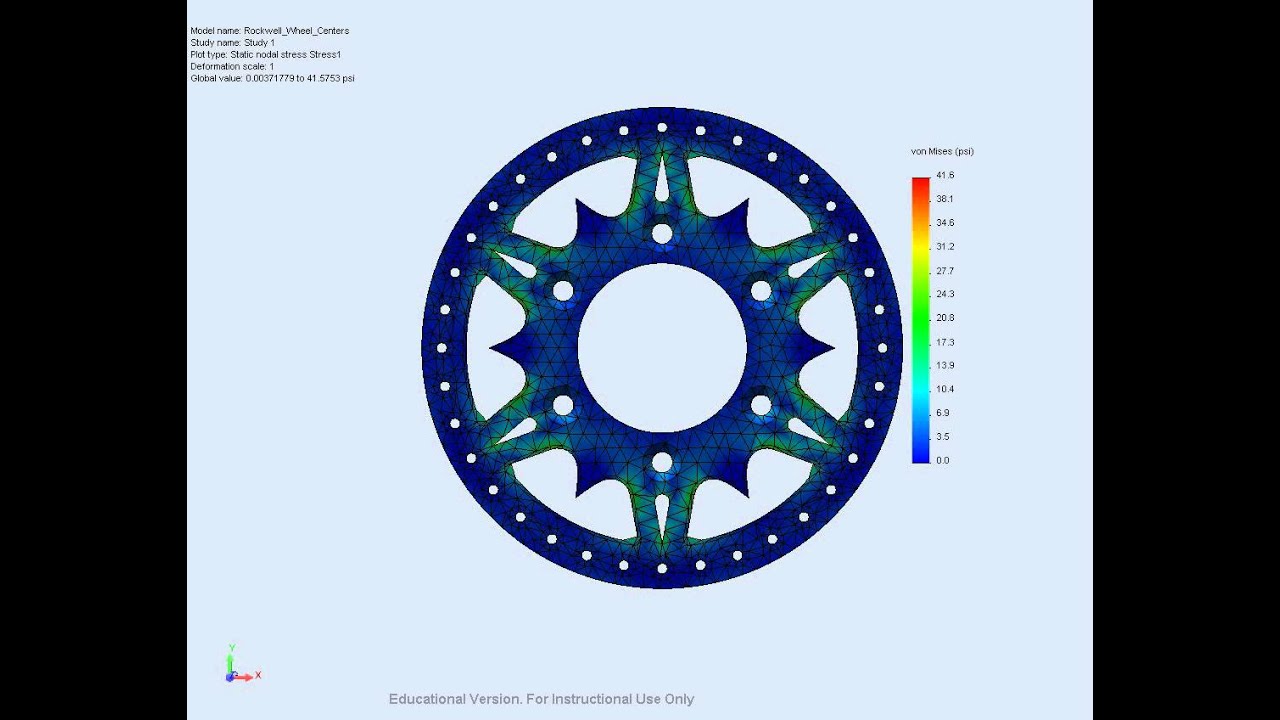This screenshot has width=1280, height=720.
Task: Click the von Mises color legend bar
Action: tap(920, 320)
